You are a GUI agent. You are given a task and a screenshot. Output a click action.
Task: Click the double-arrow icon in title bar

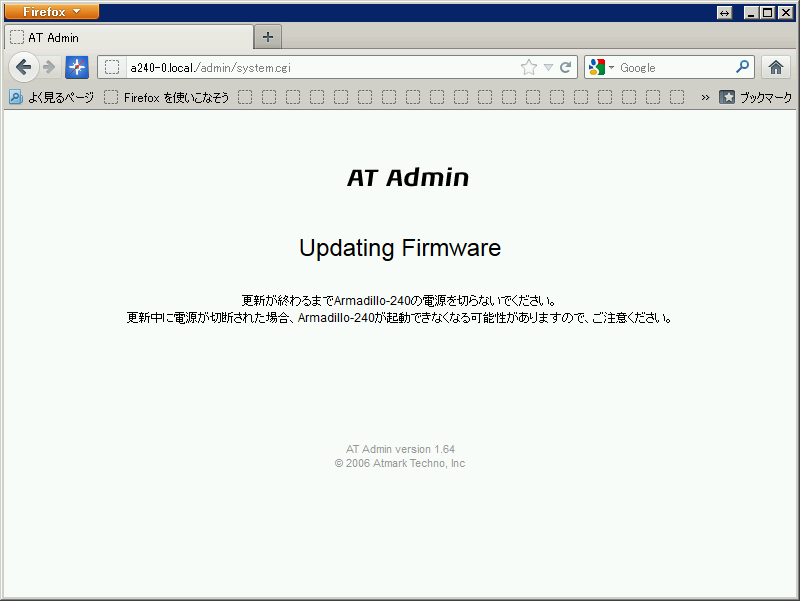724,13
